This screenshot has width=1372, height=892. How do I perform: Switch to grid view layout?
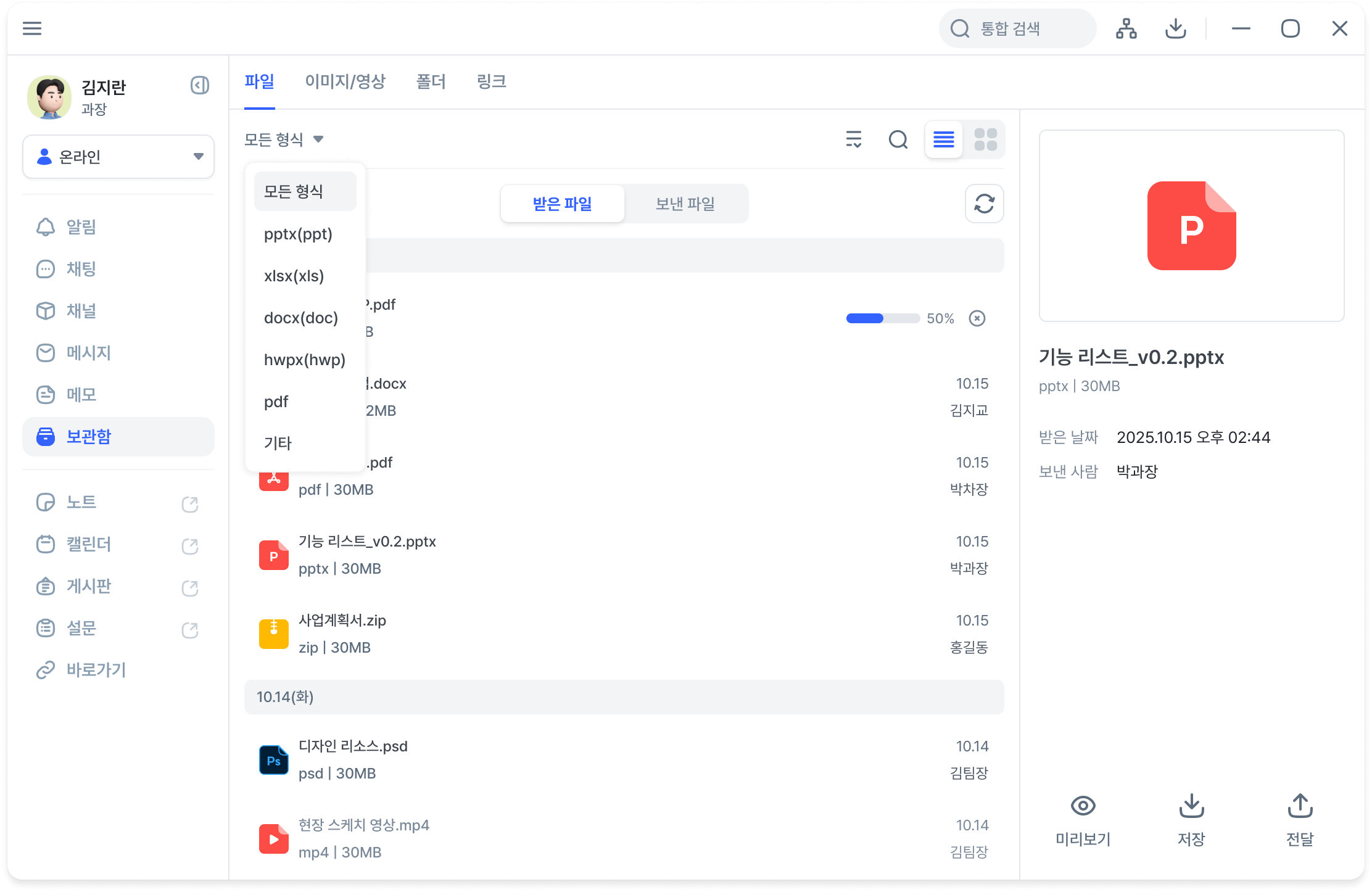(x=985, y=139)
